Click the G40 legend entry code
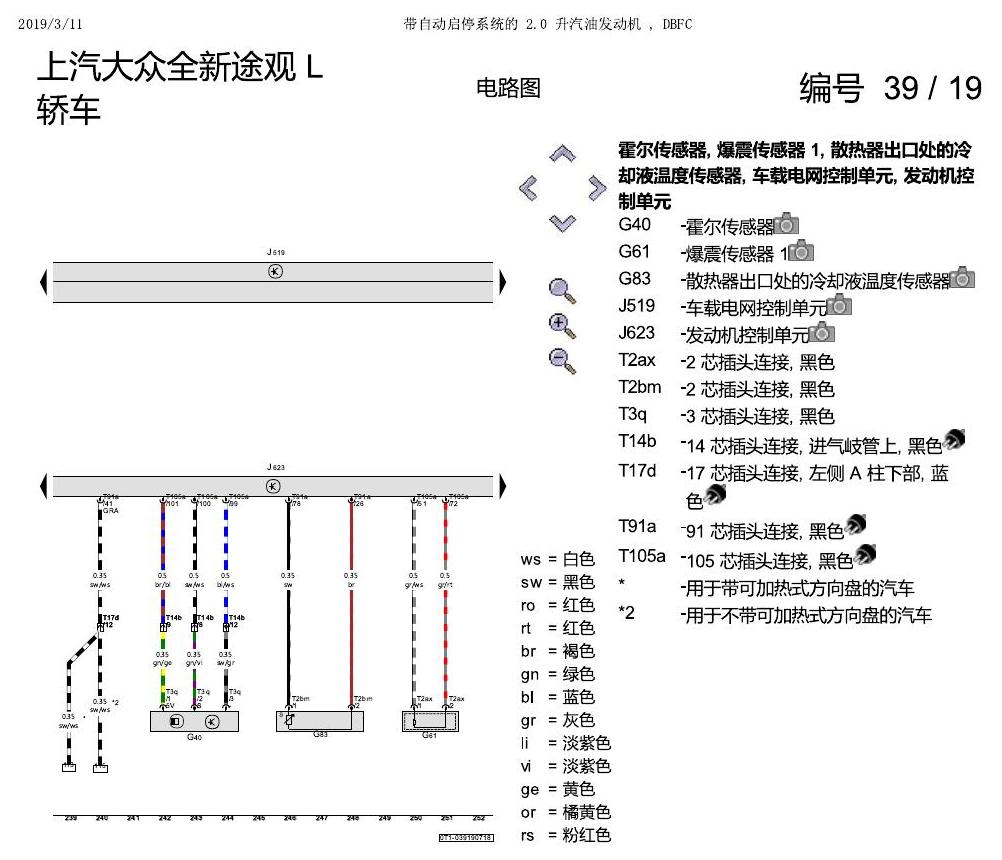The width and height of the screenshot is (1002, 860). coord(634,225)
